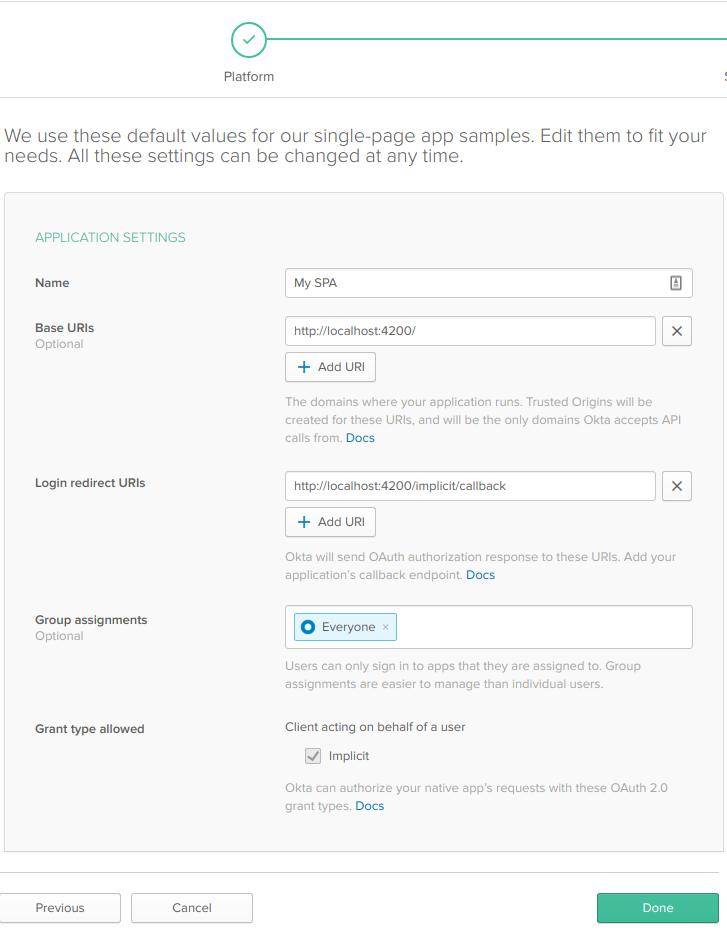This screenshot has width=727, height=939.
Task: Open Docs link for Base URIs
Action: 360,438
